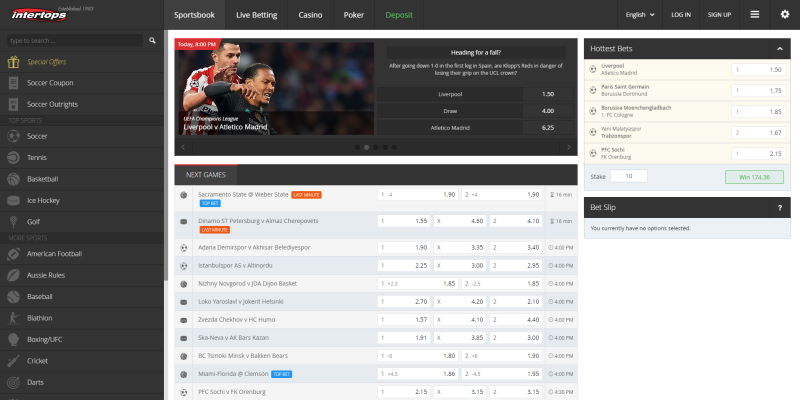Select the first carousel dot
The height and width of the screenshot is (400, 800).
click(357, 147)
